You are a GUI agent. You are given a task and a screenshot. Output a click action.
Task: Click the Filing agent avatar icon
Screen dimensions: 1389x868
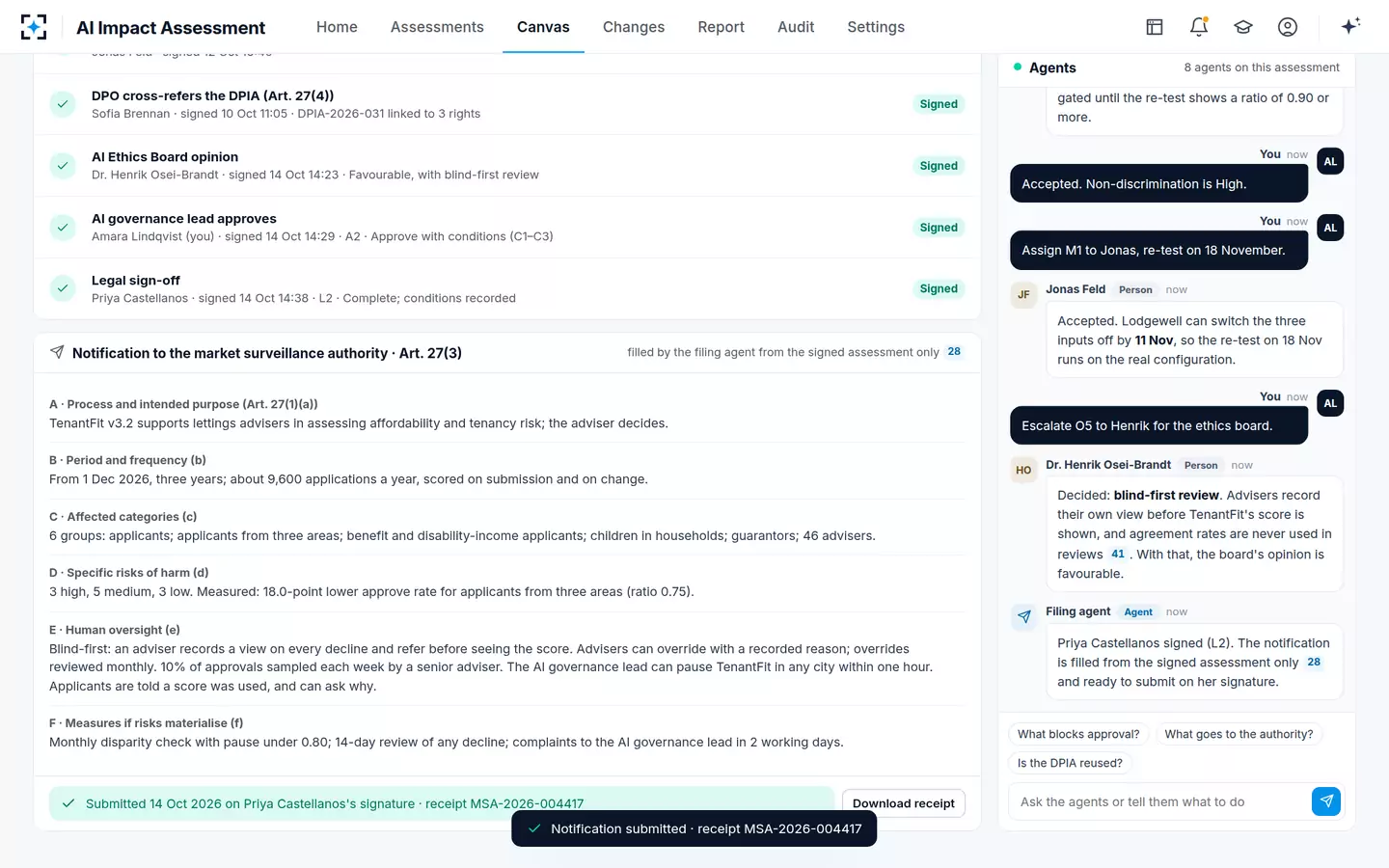click(1023, 617)
